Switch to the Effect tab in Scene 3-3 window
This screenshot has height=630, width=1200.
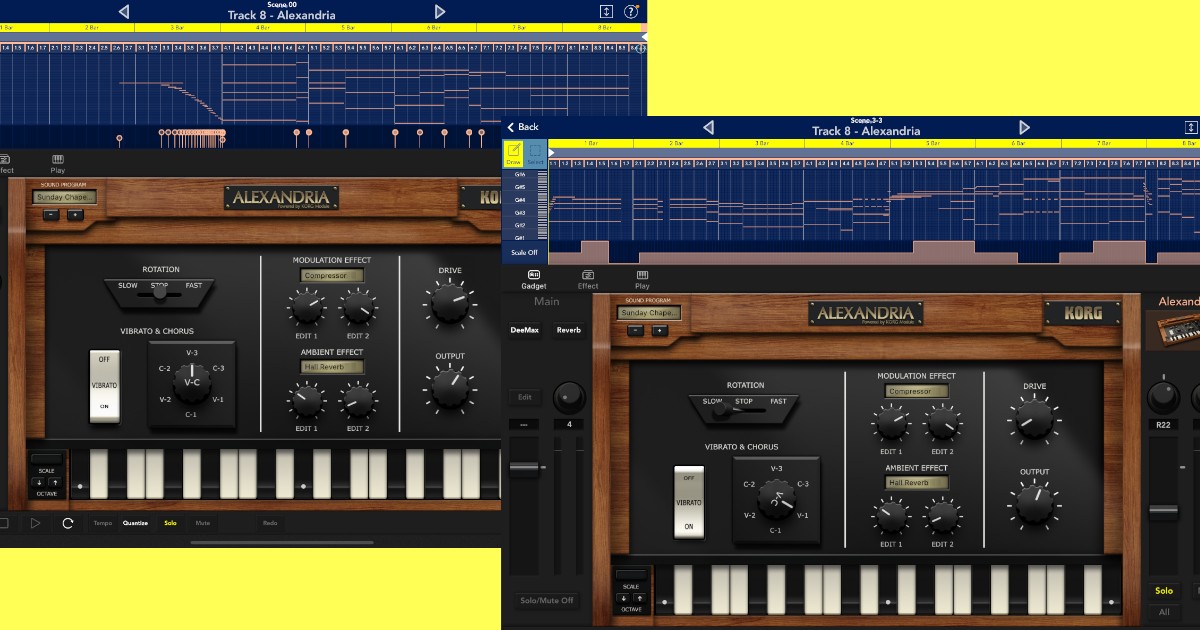tap(588, 279)
